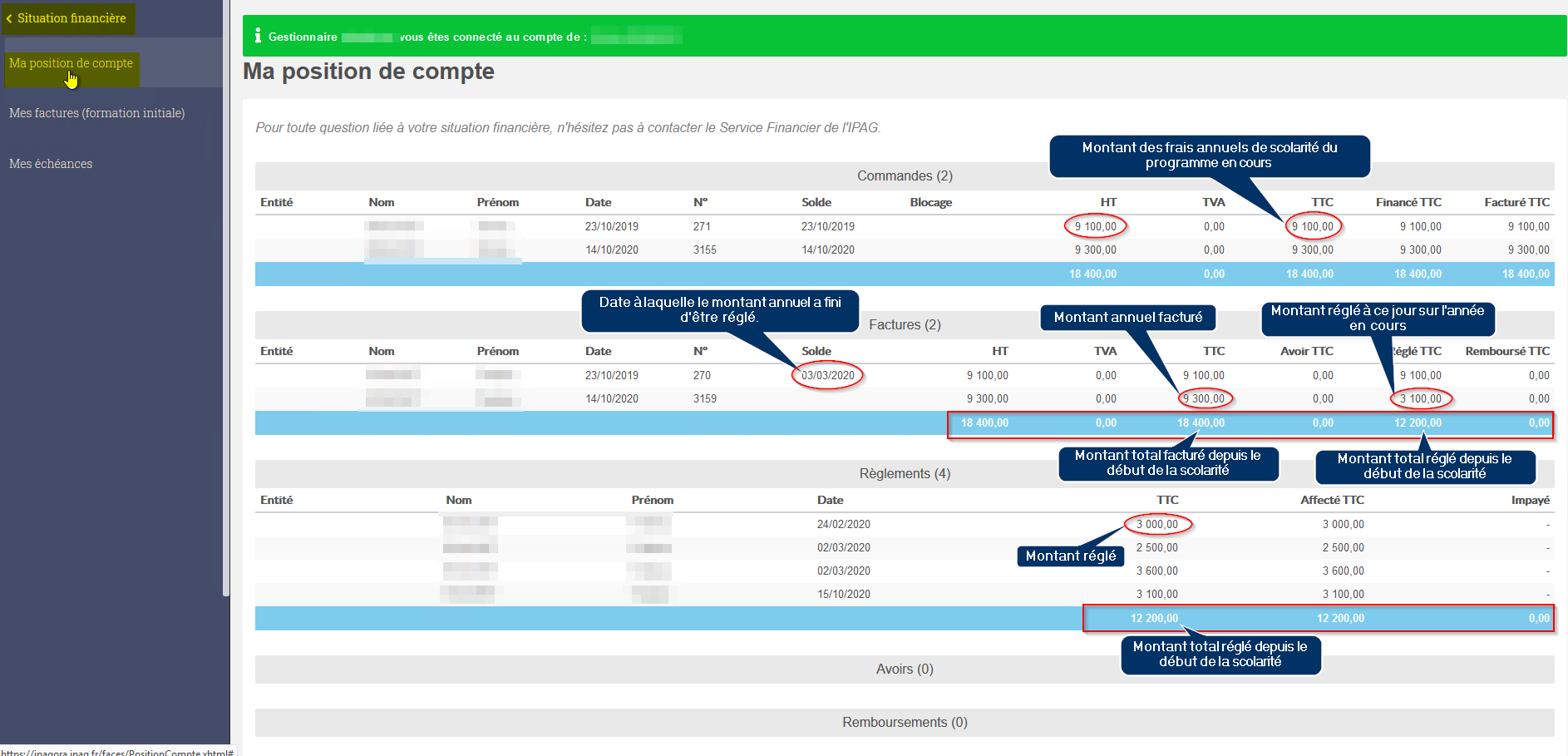1568x756 pixels.
Task: Open Mes factures (formation initiale)
Action: [x=96, y=113]
